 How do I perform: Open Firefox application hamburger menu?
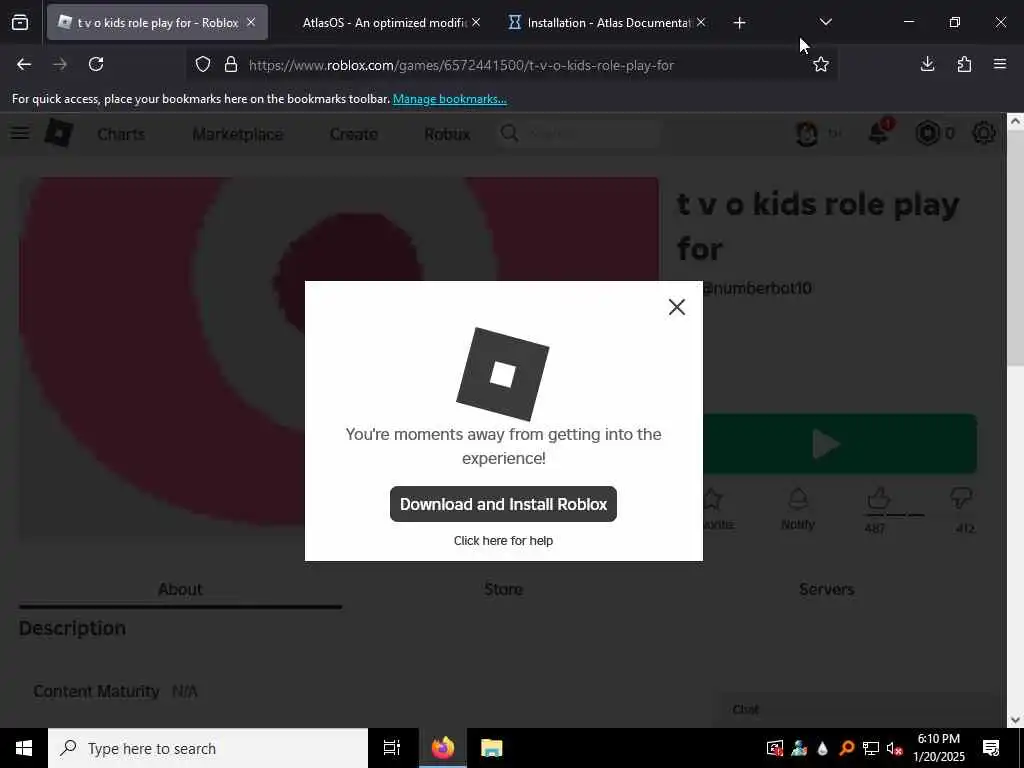tap(1000, 64)
